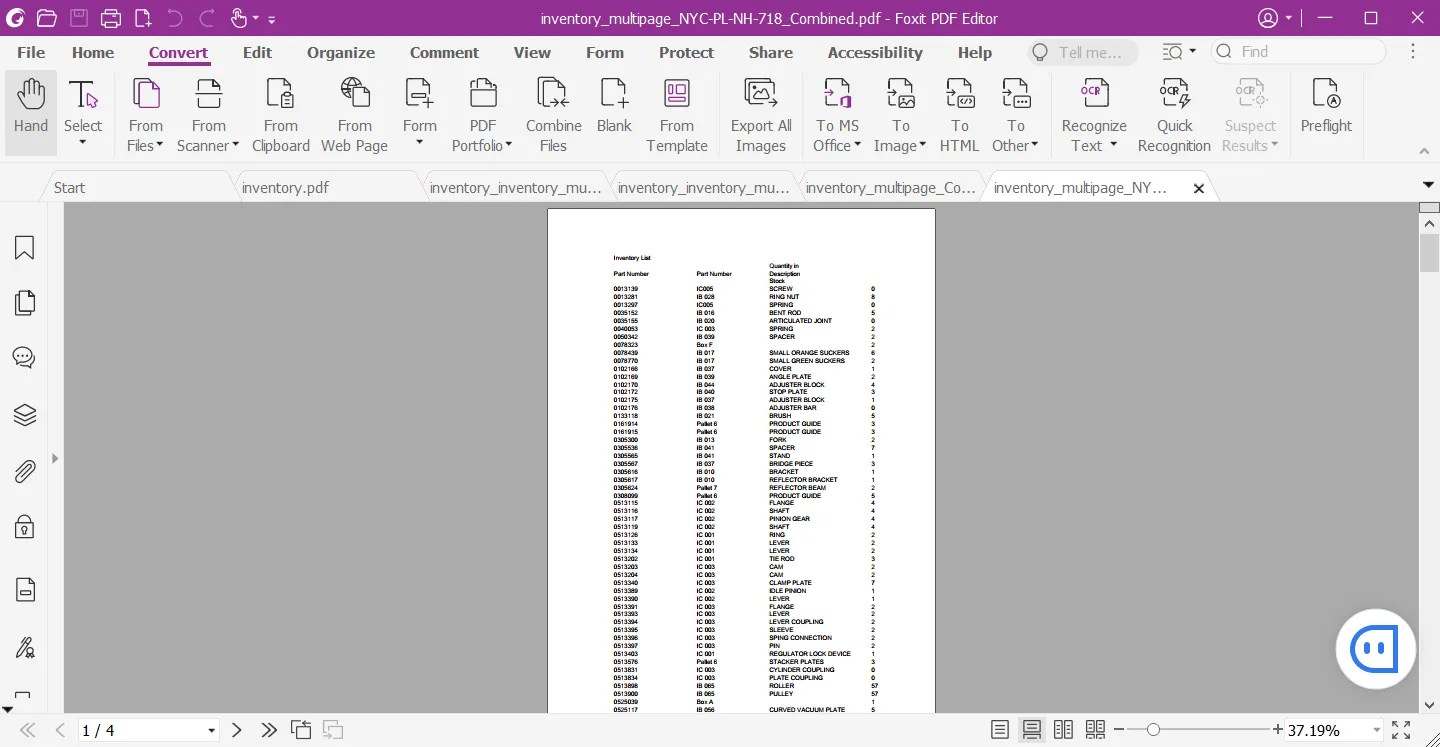Enable facing pages view
Screen dimensions: 1440x747
(x=1063, y=729)
